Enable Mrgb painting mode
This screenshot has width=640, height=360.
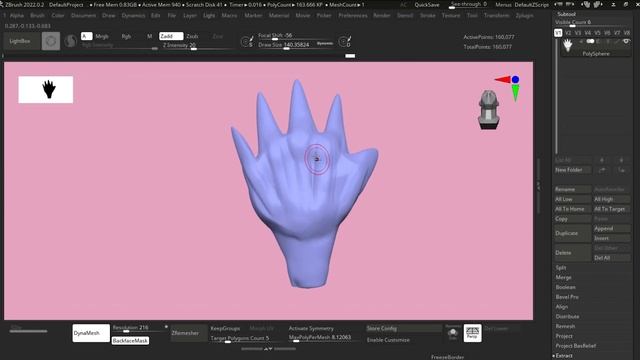point(102,36)
